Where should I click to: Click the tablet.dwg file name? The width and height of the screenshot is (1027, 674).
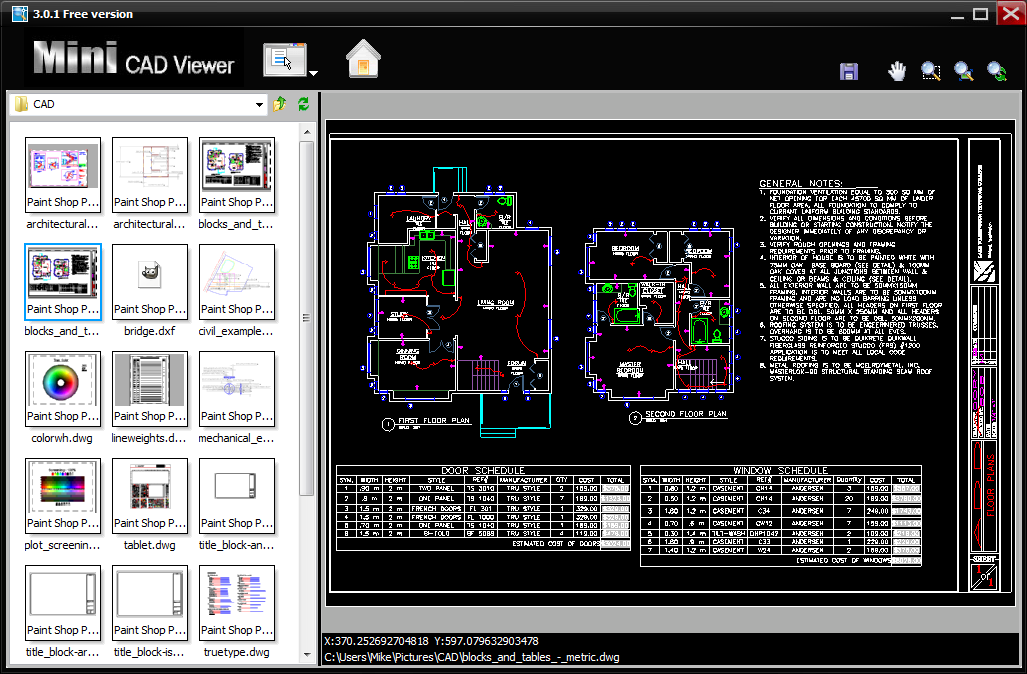pyautogui.click(x=149, y=545)
